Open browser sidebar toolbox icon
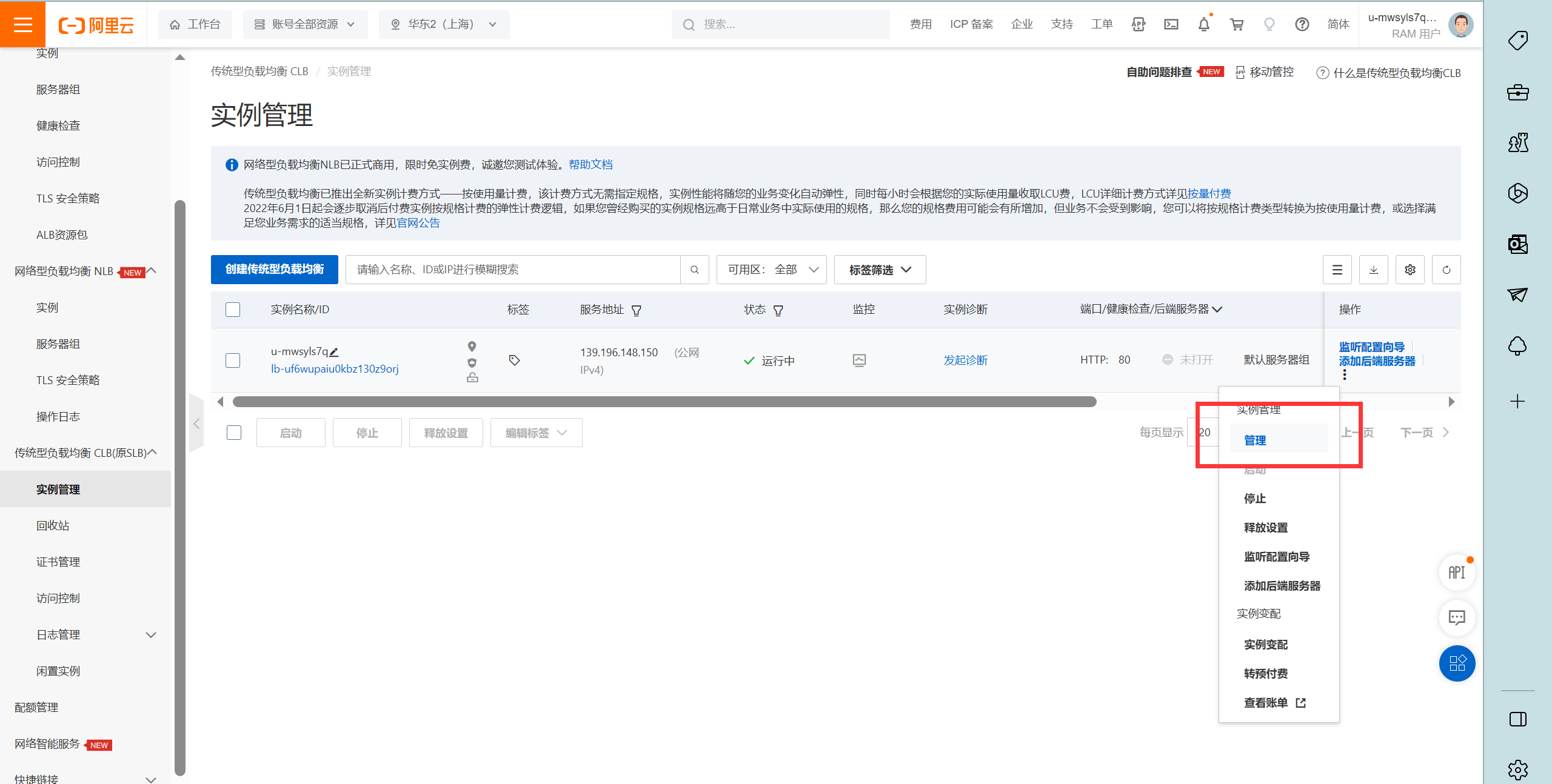The image size is (1552, 784). coord(1517,92)
